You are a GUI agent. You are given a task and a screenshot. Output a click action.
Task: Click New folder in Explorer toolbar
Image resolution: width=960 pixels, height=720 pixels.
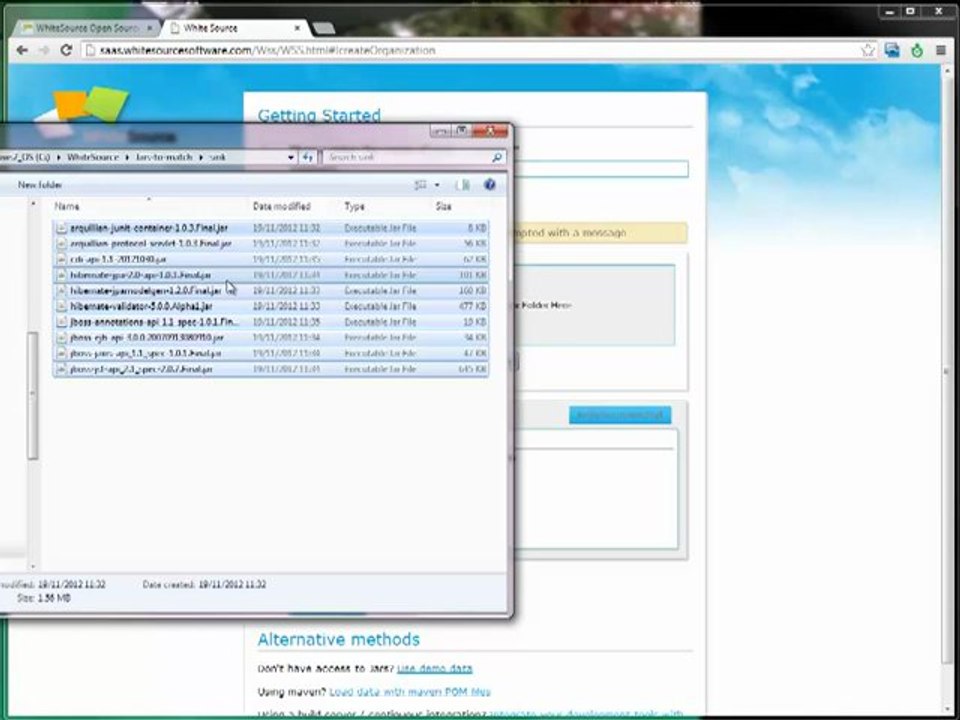[40, 185]
